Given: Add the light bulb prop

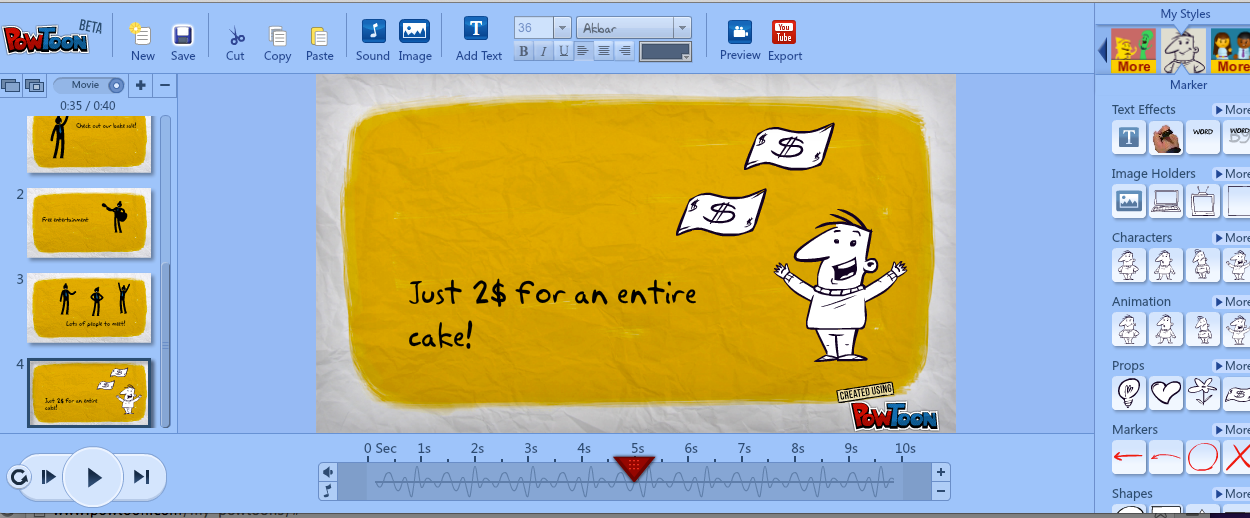Looking at the screenshot, I should [x=1129, y=393].
